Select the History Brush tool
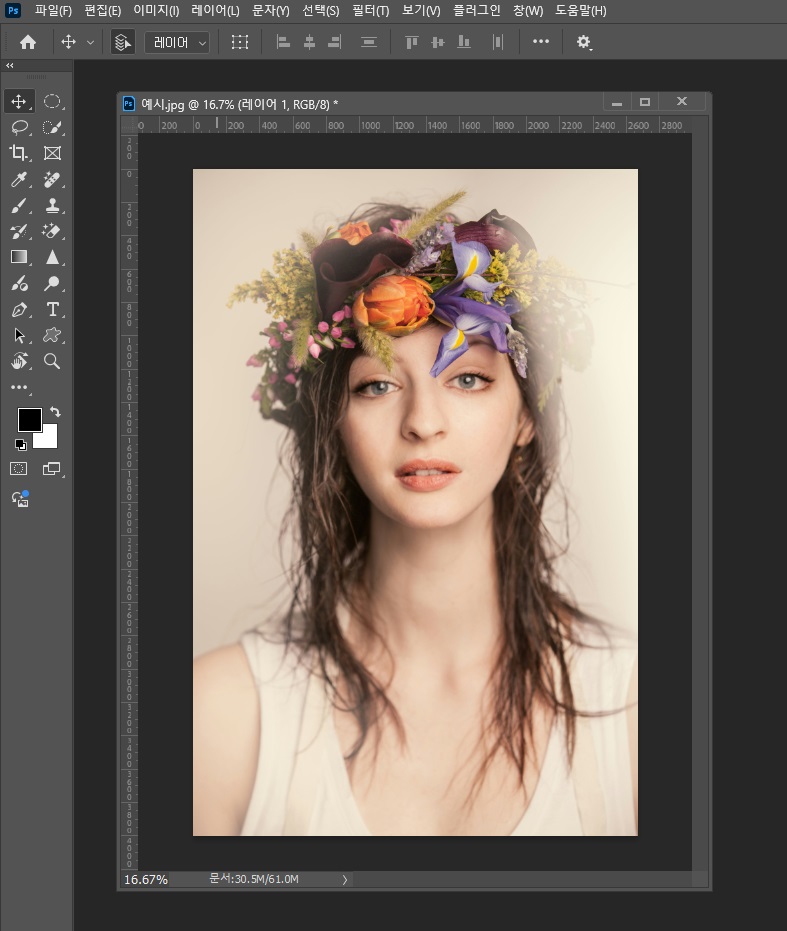This screenshot has height=931, width=787. pos(19,231)
